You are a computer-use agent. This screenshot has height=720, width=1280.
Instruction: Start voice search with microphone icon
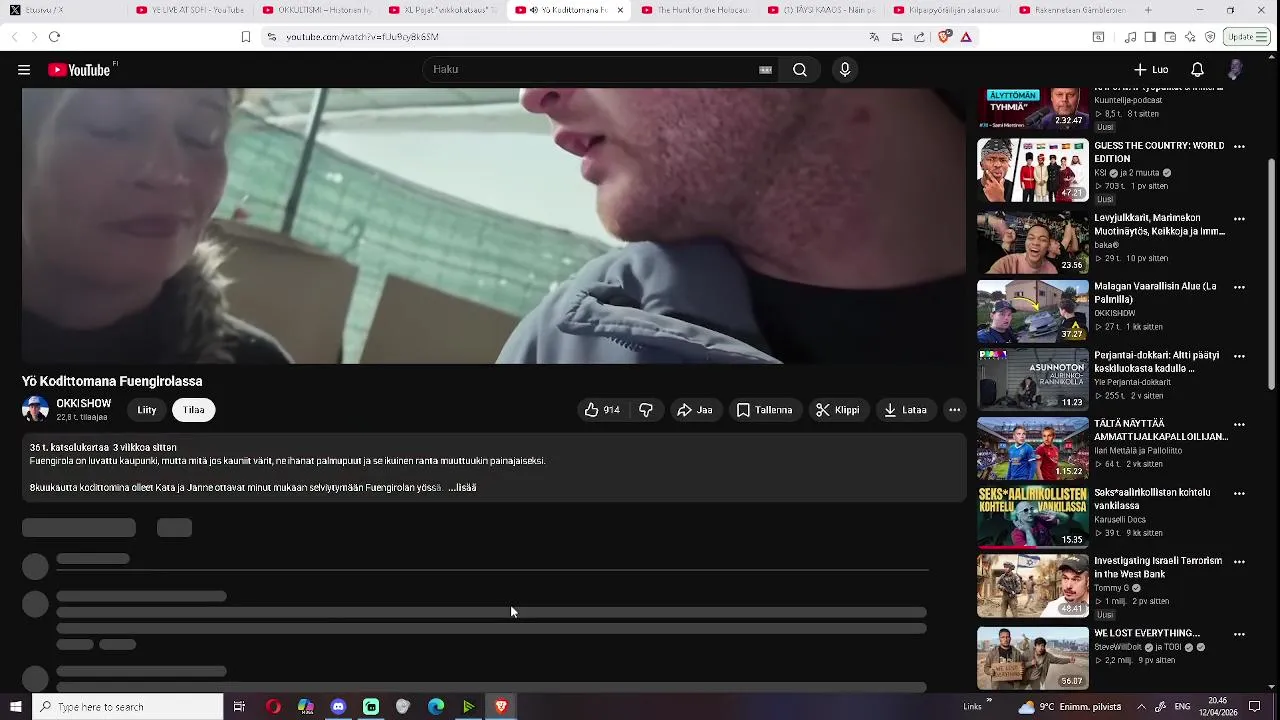tap(845, 70)
